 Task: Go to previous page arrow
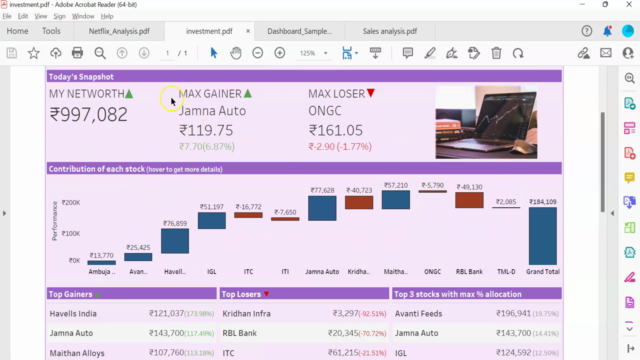click(x=122, y=53)
